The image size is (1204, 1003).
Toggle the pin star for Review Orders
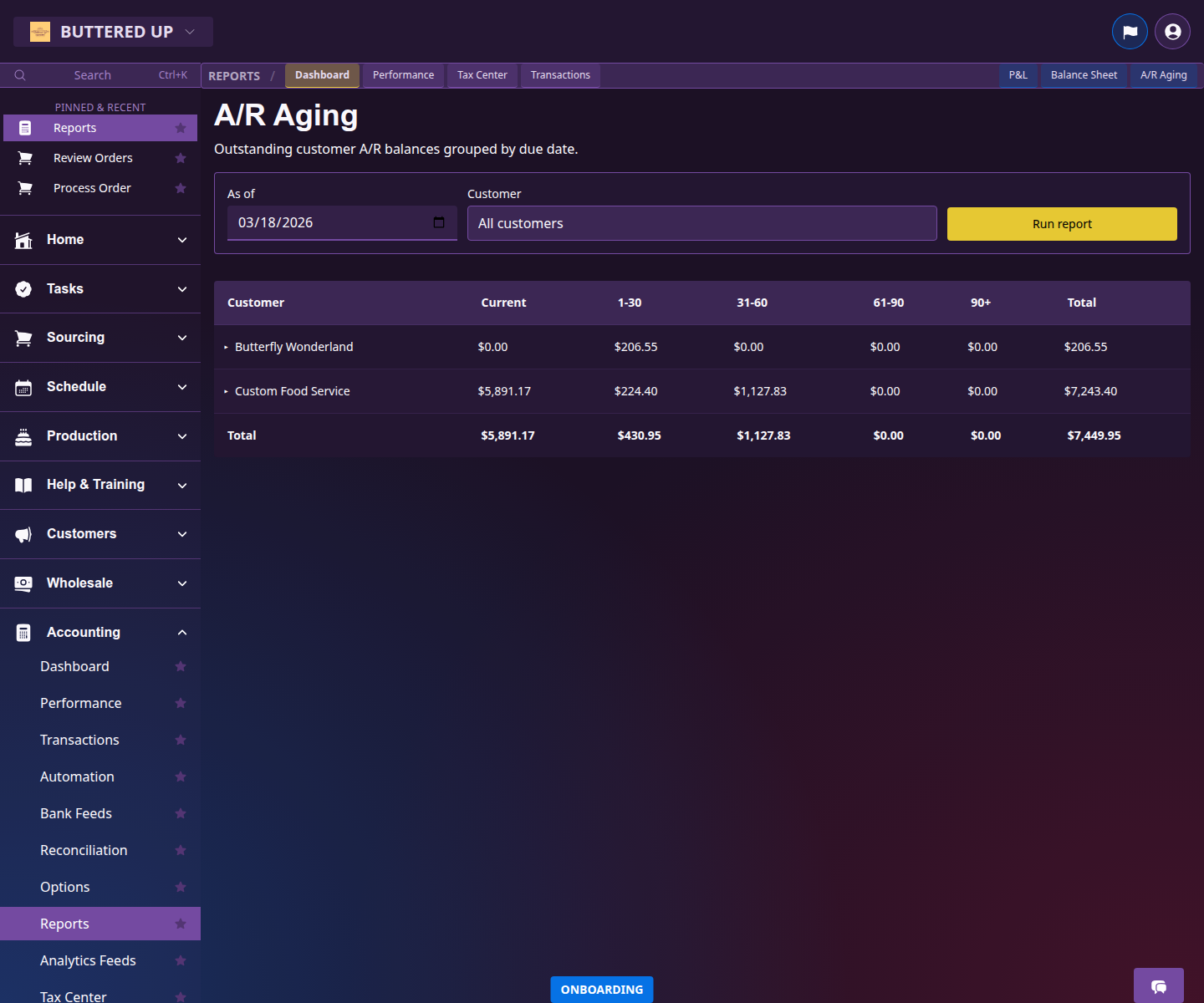point(181,158)
